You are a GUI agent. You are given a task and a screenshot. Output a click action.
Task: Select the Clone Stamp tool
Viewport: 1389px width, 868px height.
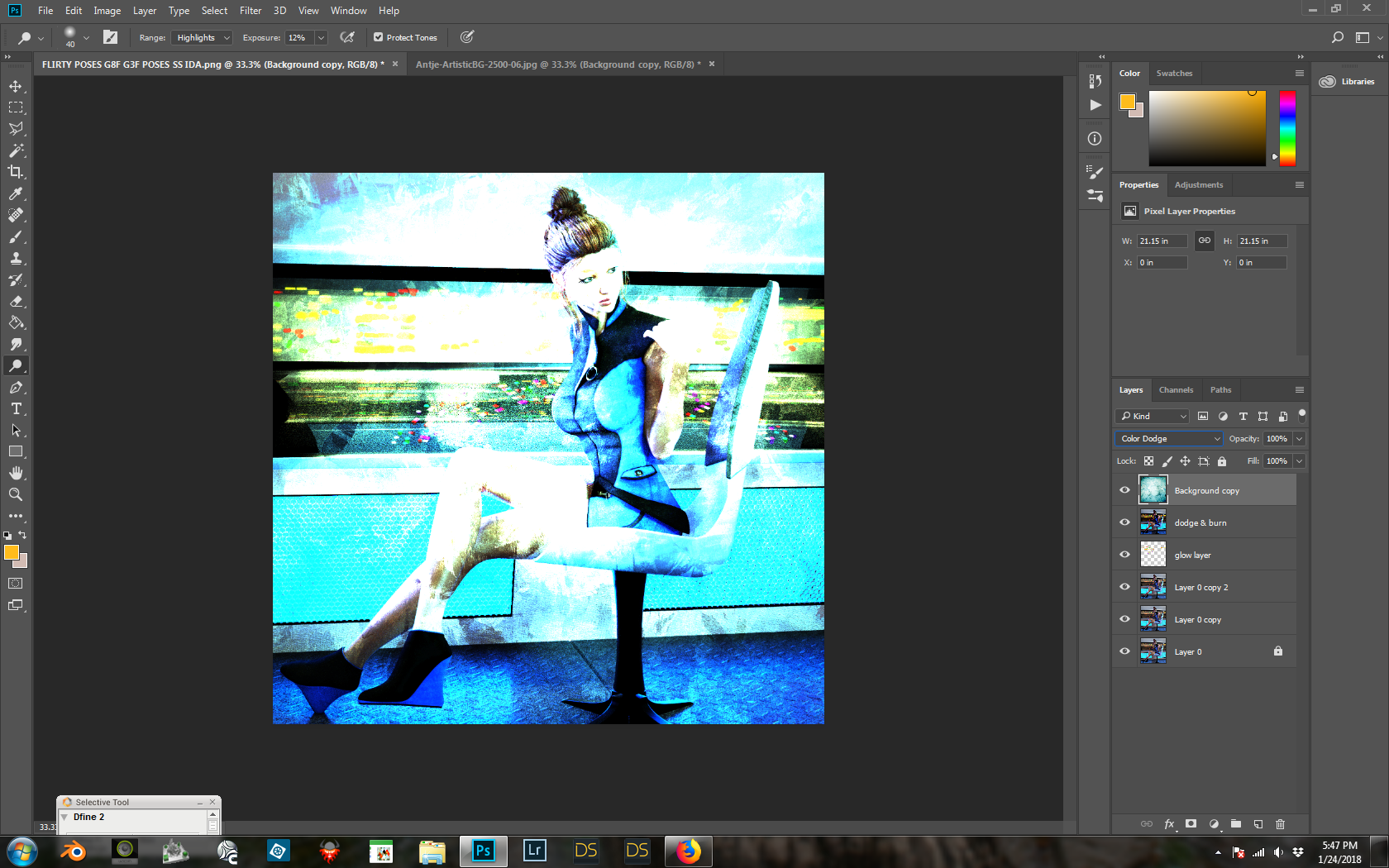pos(16,258)
